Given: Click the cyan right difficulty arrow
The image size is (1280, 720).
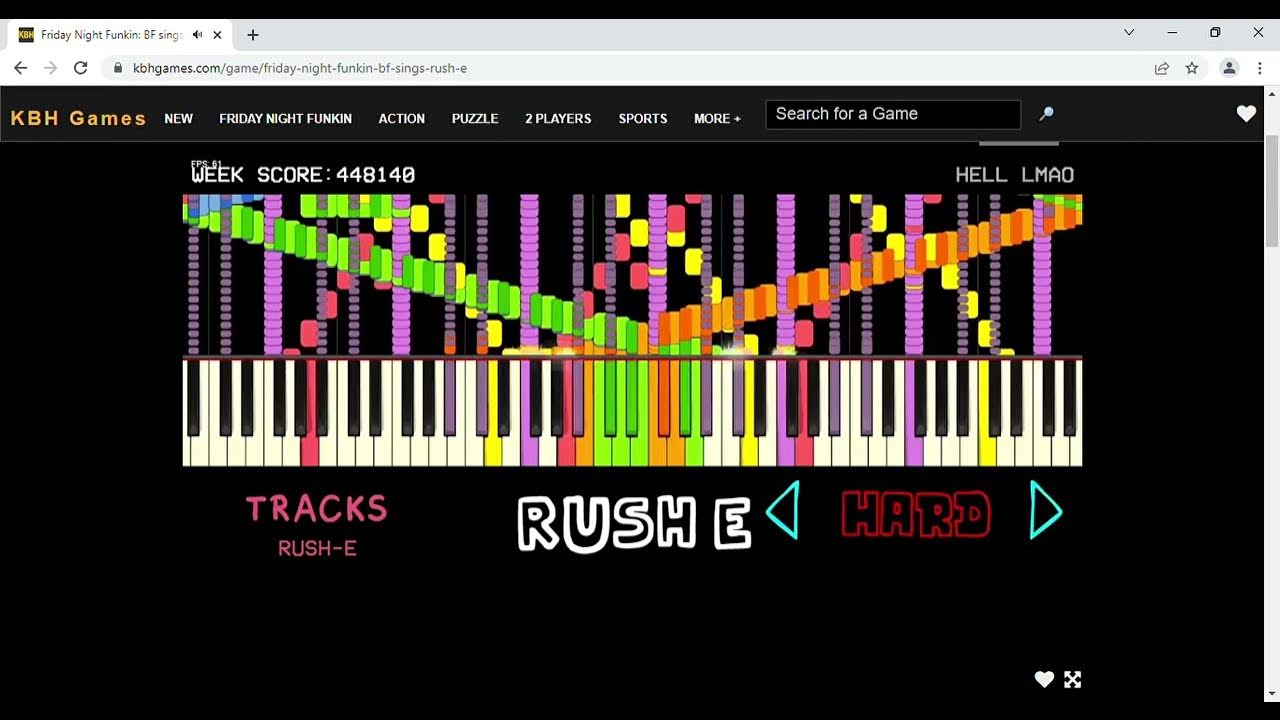Looking at the screenshot, I should (1045, 510).
